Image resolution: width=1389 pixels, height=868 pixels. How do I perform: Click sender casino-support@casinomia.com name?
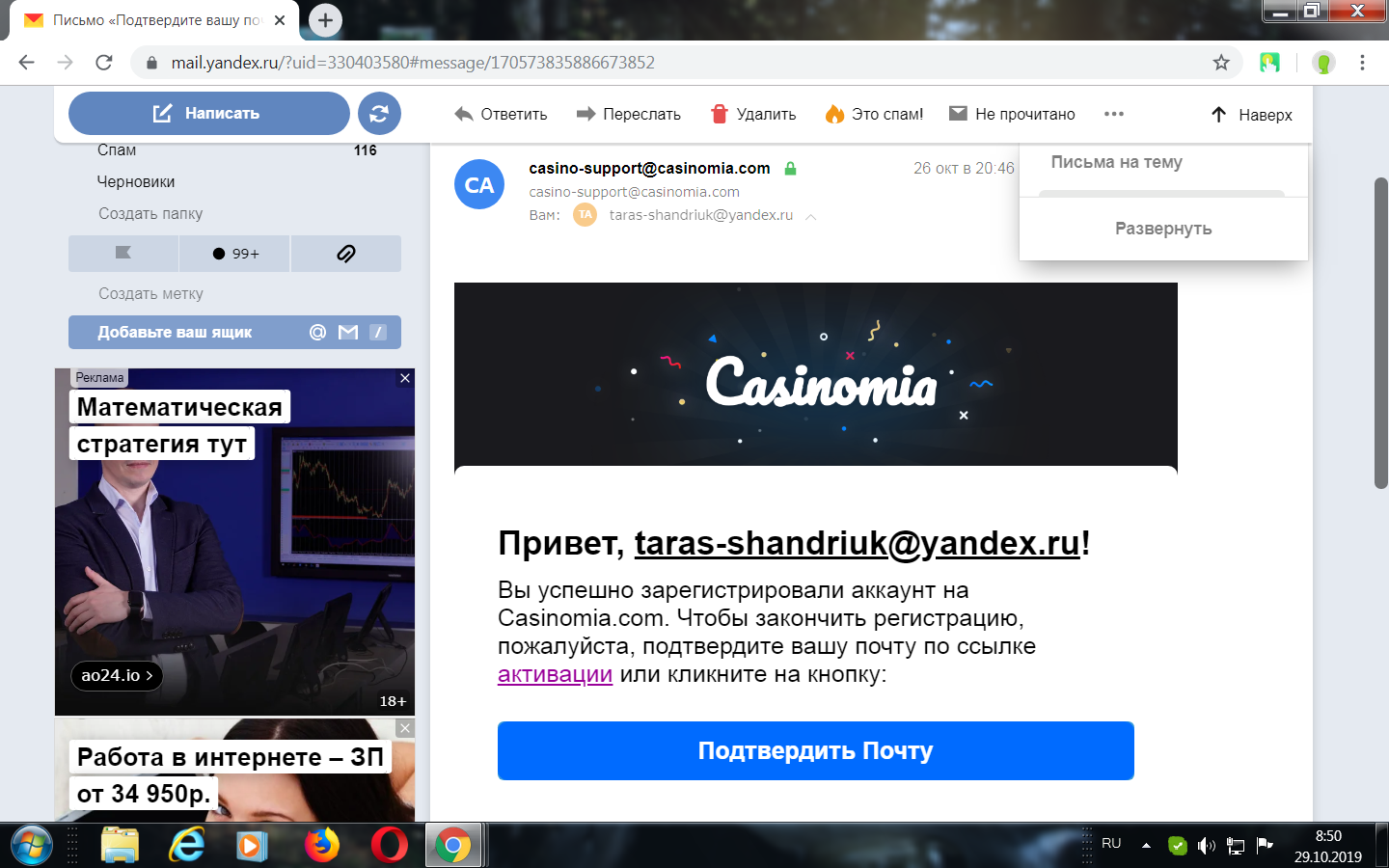click(649, 168)
